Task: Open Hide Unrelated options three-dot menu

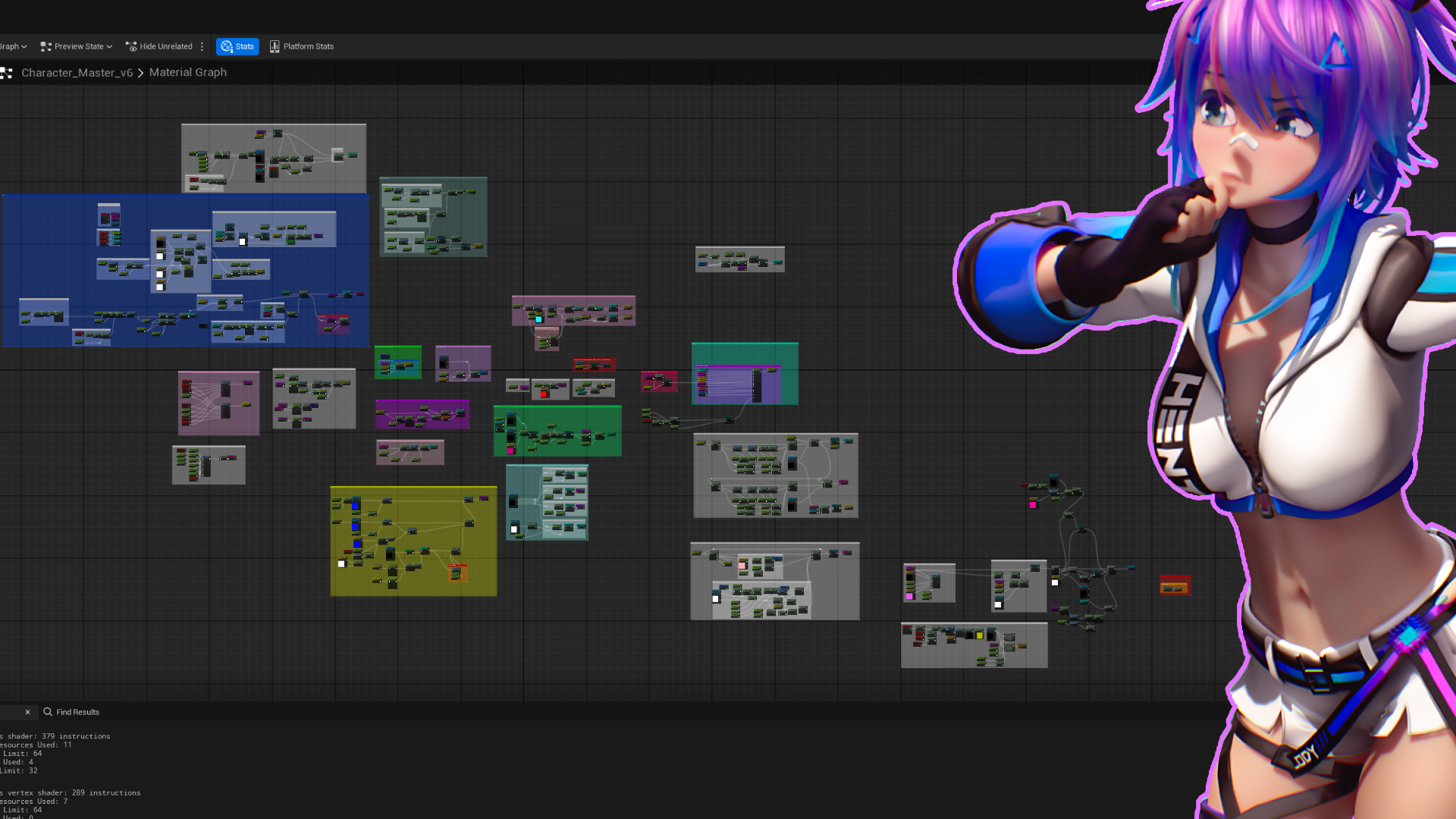Action: click(202, 46)
